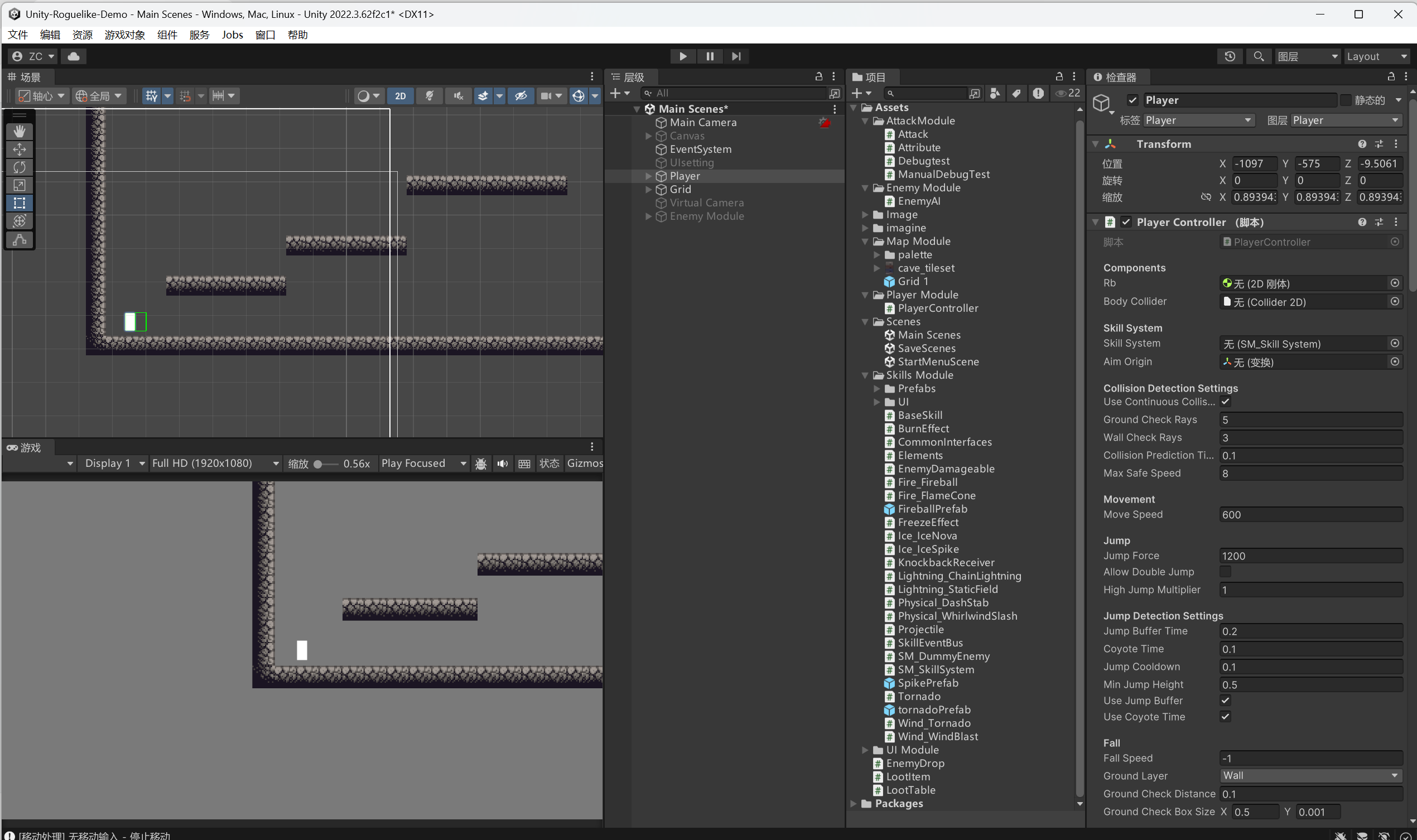Open the 组件 menu
The width and height of the screenshot is (1417, 840).
[x=167, y=35]
